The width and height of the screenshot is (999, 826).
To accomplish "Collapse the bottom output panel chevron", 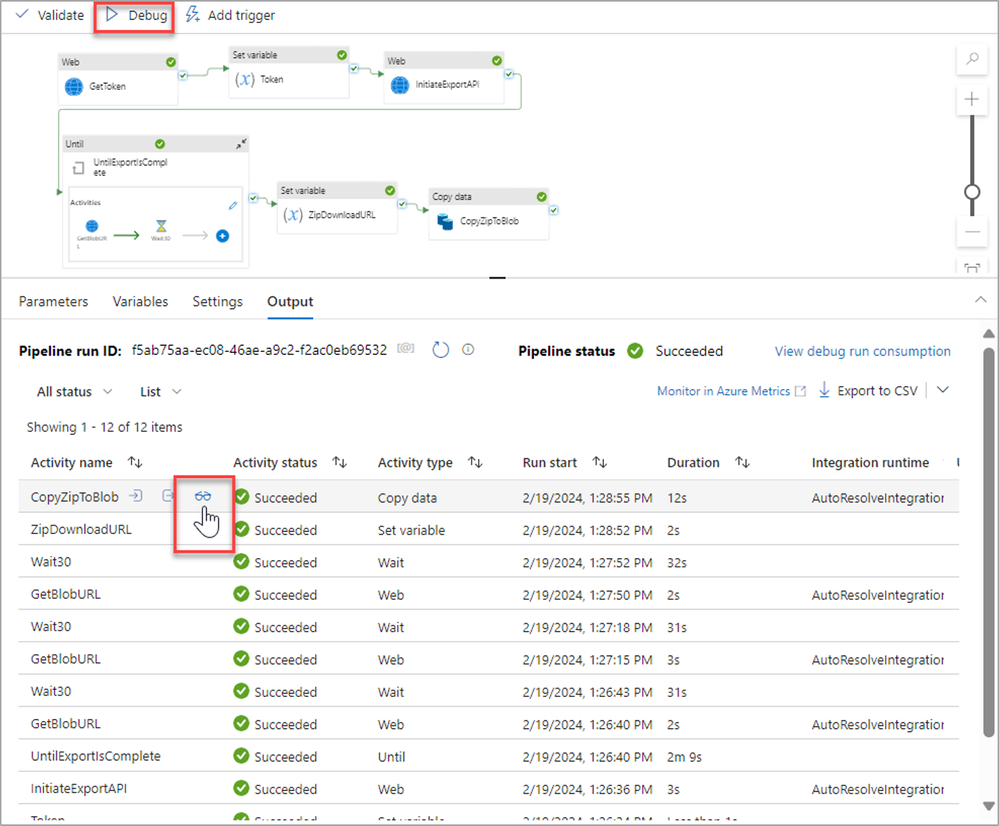I will click(981, 300).
